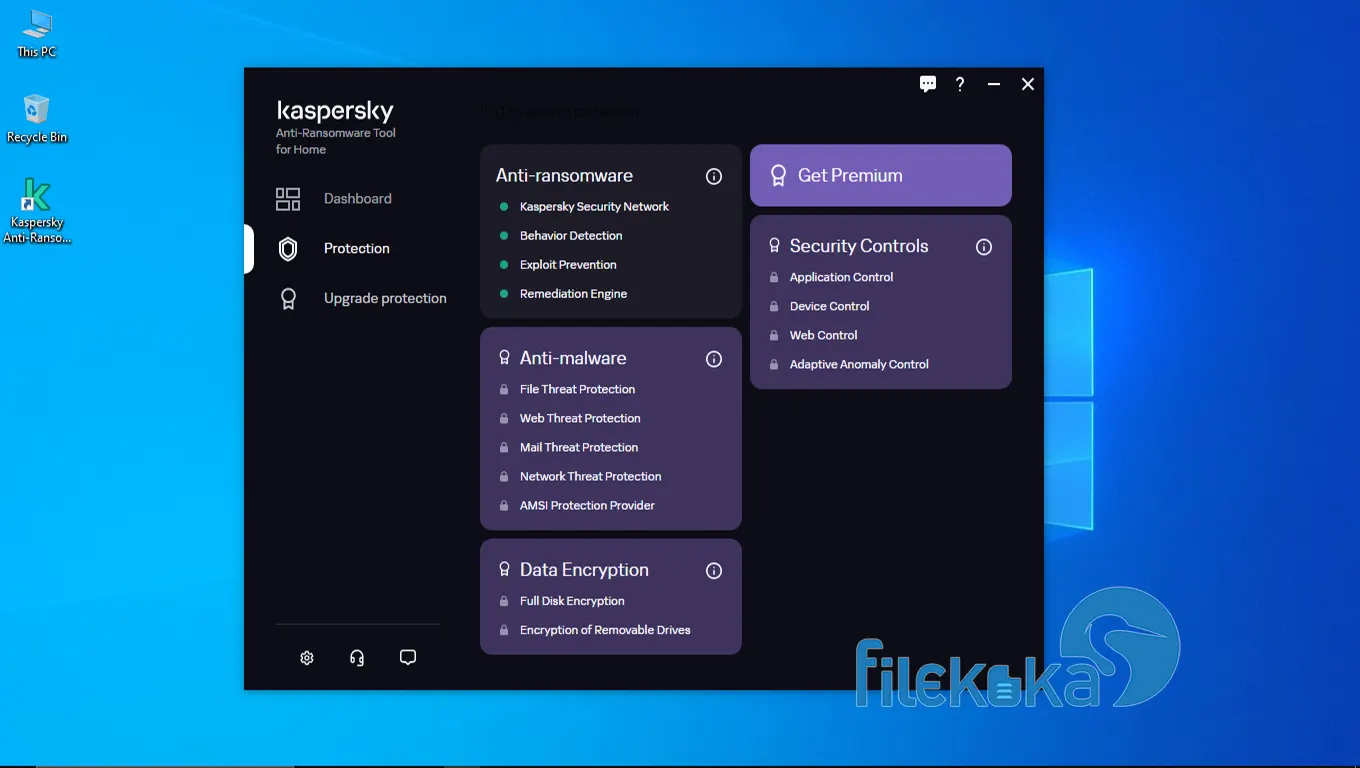Click the Web Control label

pyautogui.click(x=823, y=336)
